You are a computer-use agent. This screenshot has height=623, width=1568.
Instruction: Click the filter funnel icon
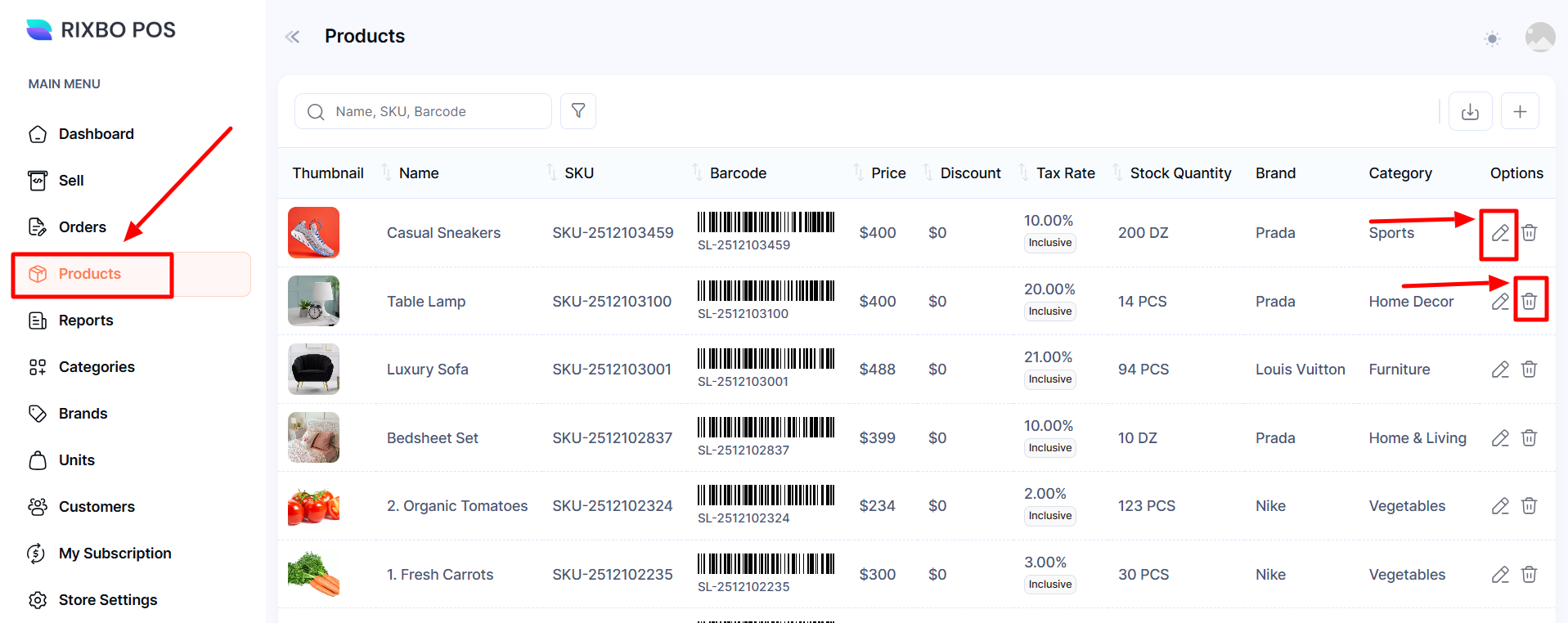pos(577,111)
